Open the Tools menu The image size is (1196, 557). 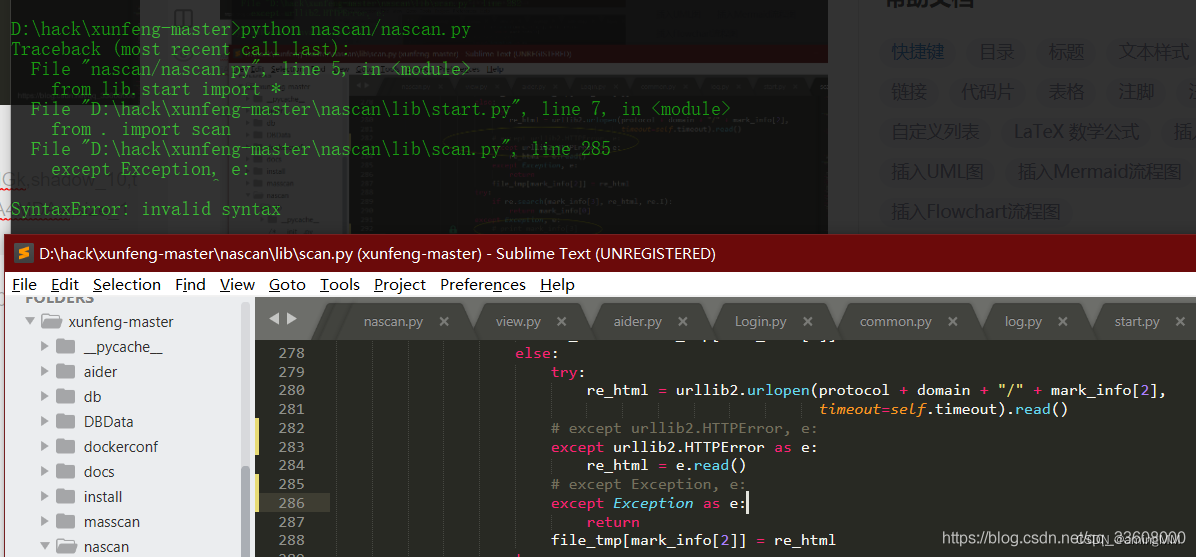click(339, 285)
